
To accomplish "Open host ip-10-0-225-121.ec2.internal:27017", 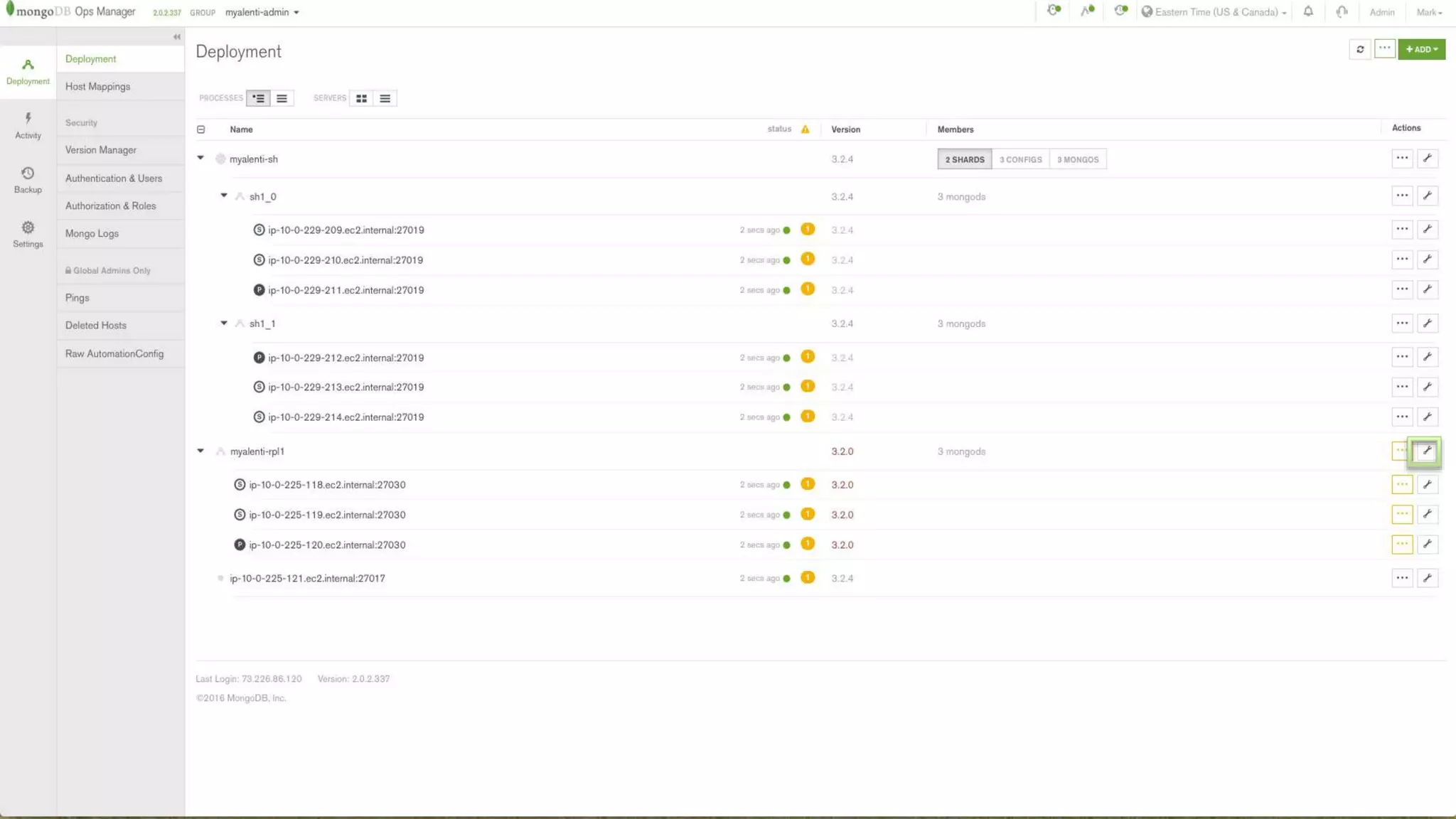I will click(307, 579).
